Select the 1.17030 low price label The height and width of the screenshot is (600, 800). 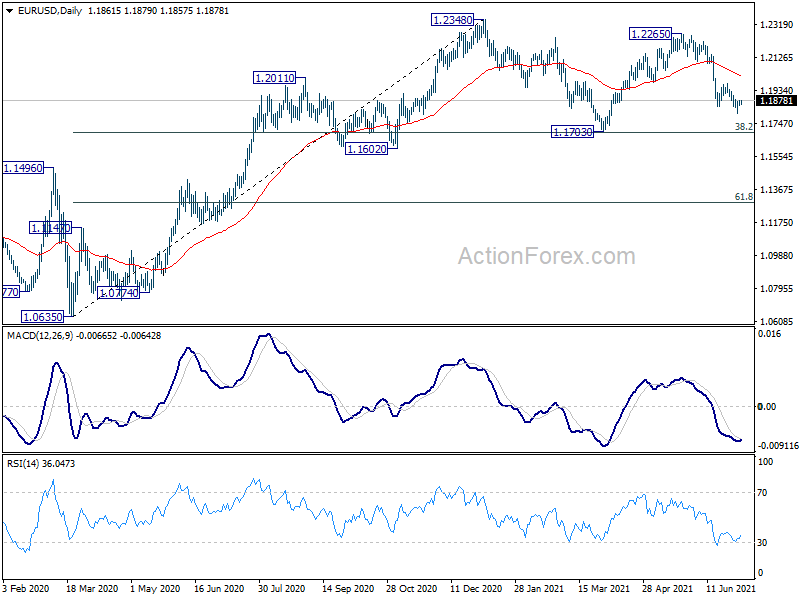[573, 132]
